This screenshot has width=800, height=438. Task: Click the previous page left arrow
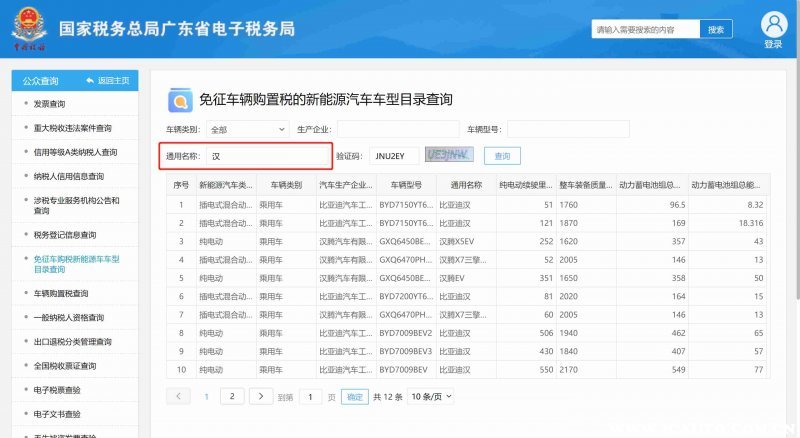[178, 396]
